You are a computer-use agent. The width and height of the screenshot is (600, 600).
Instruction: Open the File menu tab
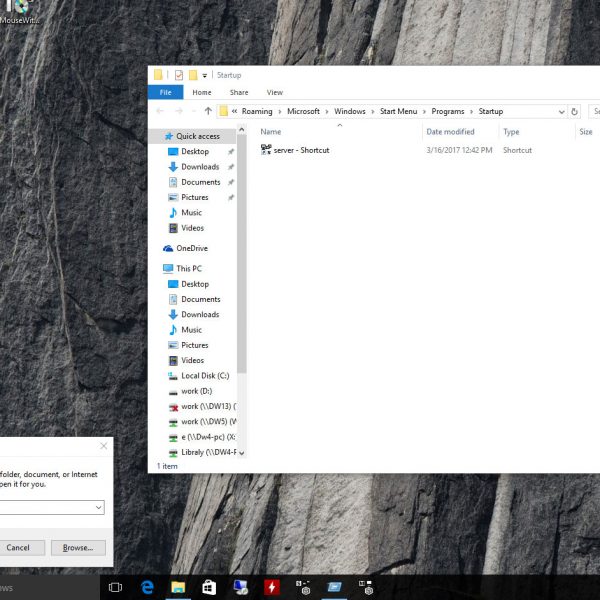(165, 92)
